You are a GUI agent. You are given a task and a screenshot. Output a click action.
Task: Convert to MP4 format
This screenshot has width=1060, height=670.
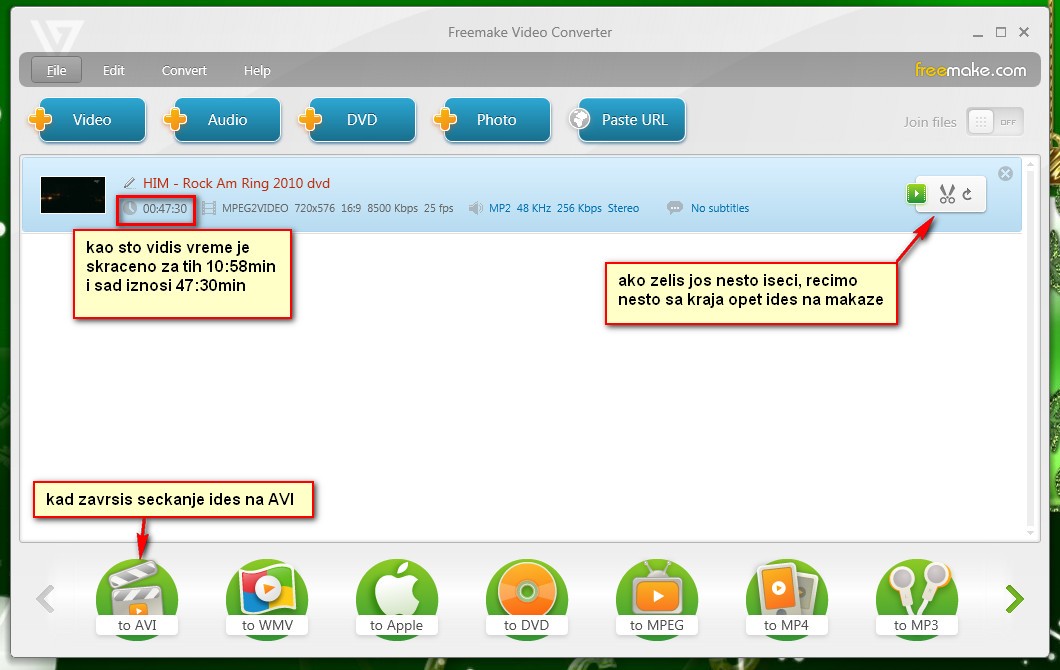[x=786, y=598]
